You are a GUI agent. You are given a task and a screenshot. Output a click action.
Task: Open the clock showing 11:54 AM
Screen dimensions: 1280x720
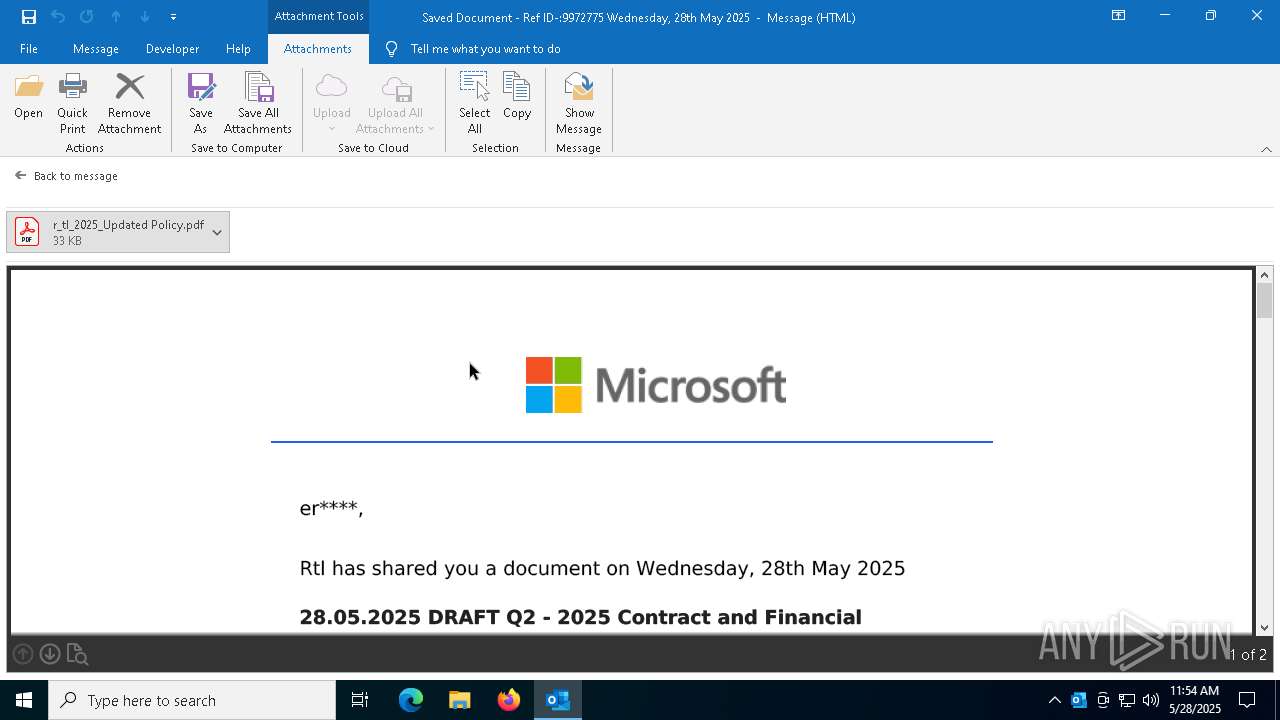click(x=1194, y=700)
